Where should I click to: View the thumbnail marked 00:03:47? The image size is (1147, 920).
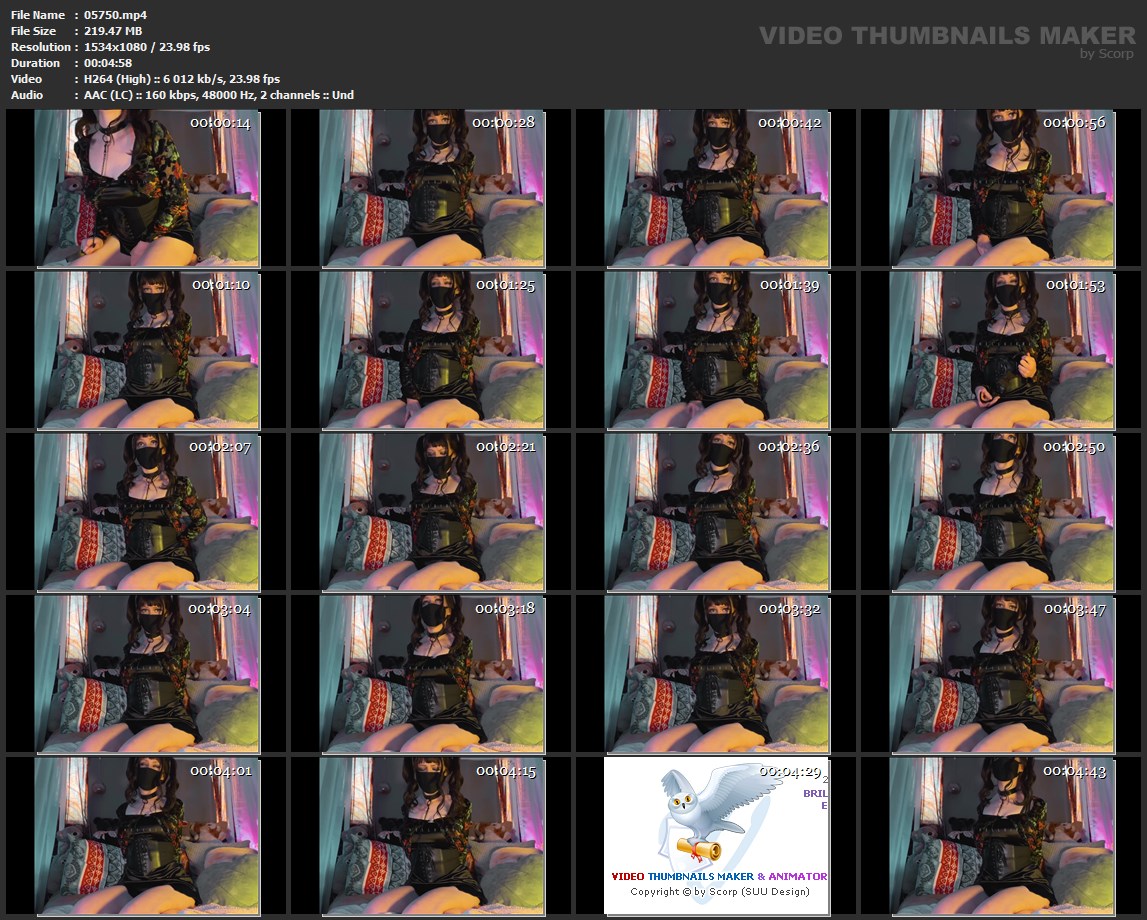1002,674
